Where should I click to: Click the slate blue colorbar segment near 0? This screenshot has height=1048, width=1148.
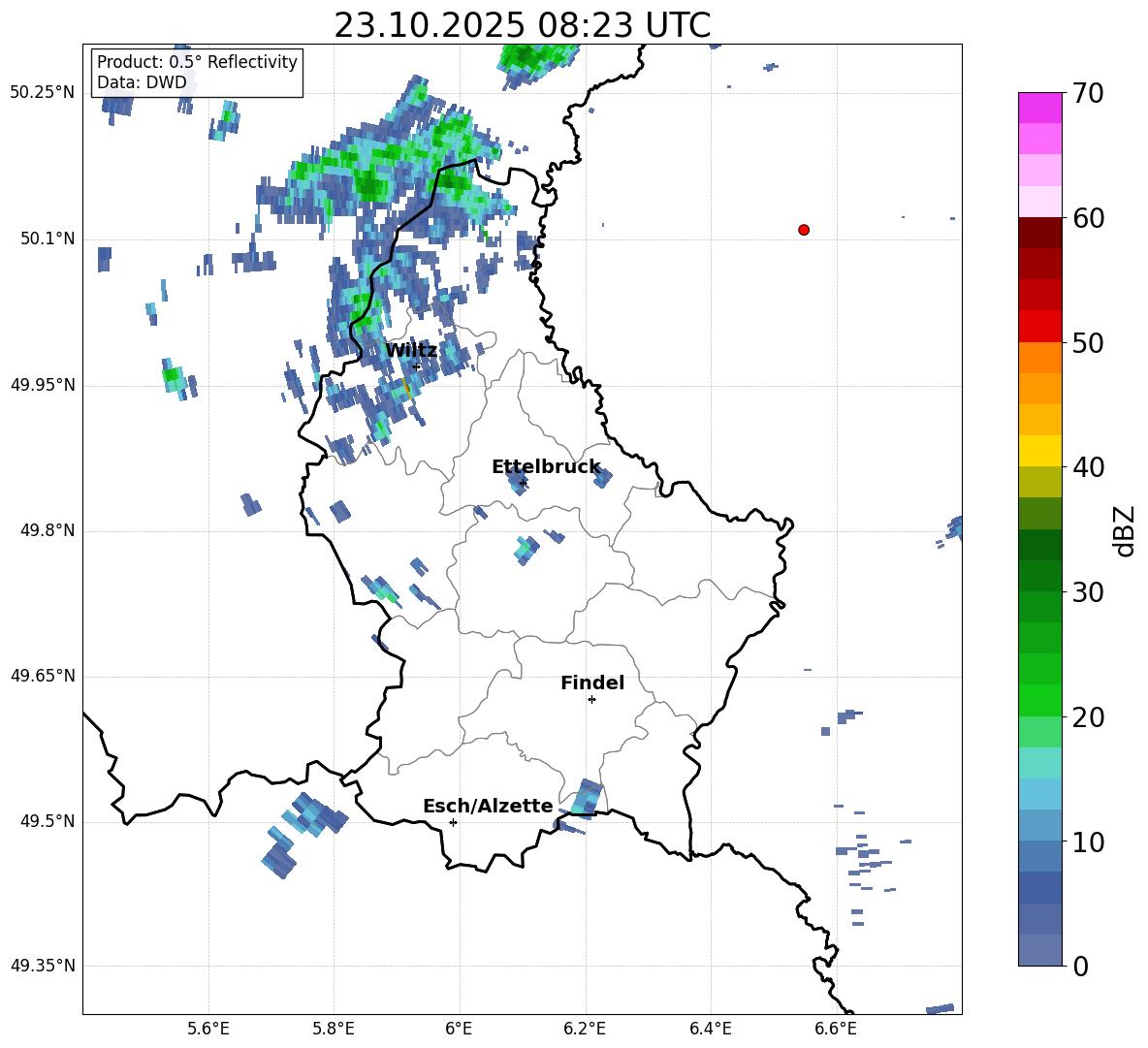point(1039,950)
